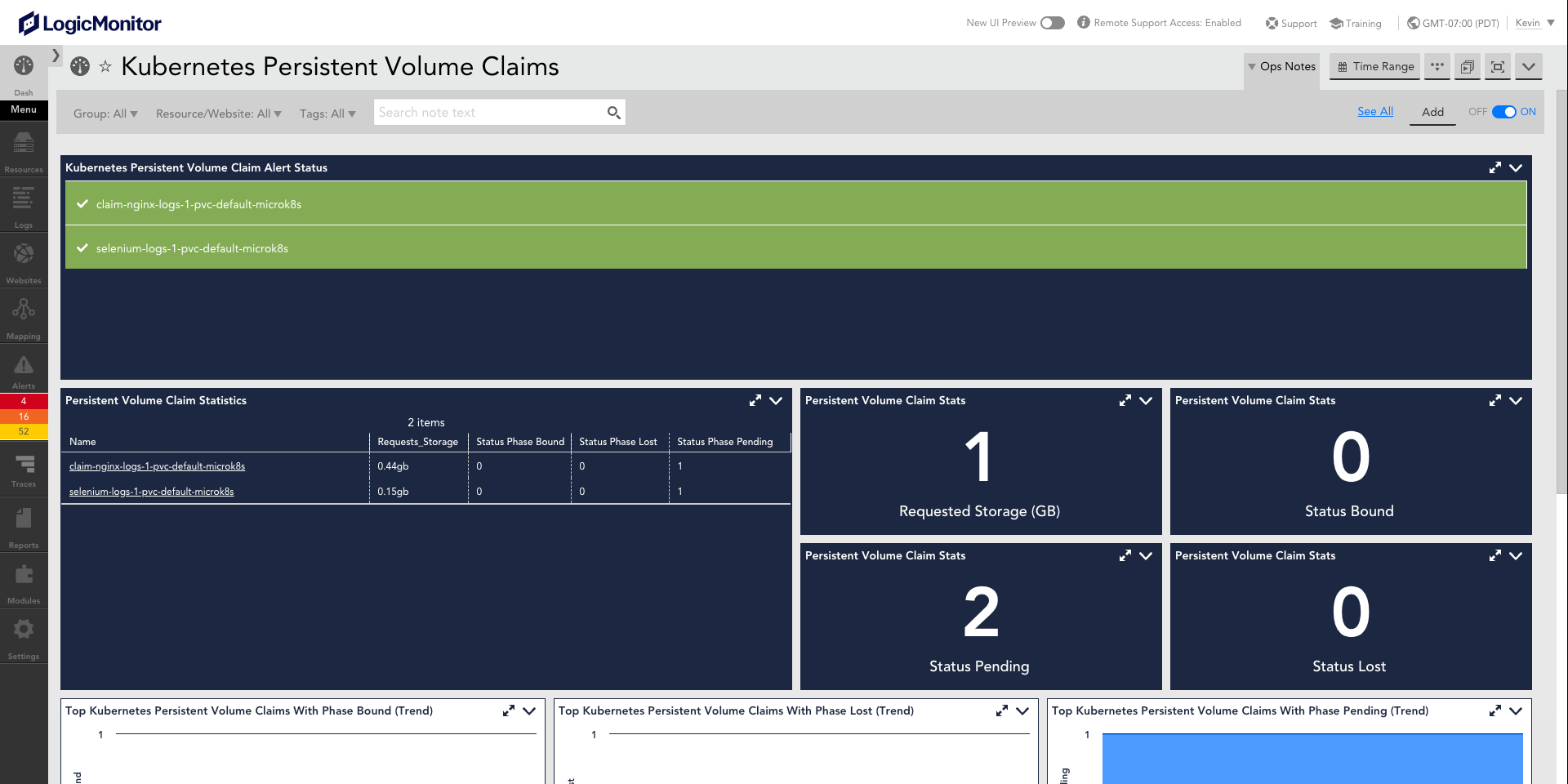Image resolution: width=1568 pixels, height=784 pixels.
Task: Open the Support link in header
Action: (x=1291, y=24)
